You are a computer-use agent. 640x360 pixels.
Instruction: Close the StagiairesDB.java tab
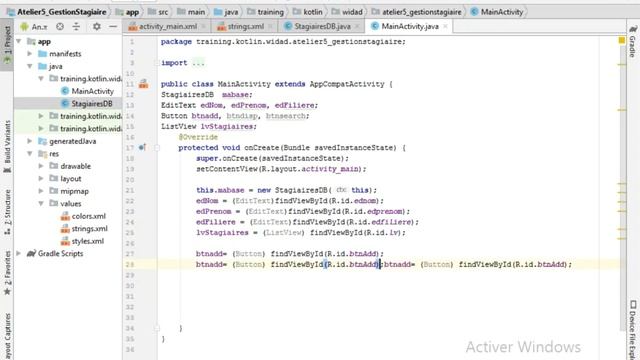tap(357, 27)
